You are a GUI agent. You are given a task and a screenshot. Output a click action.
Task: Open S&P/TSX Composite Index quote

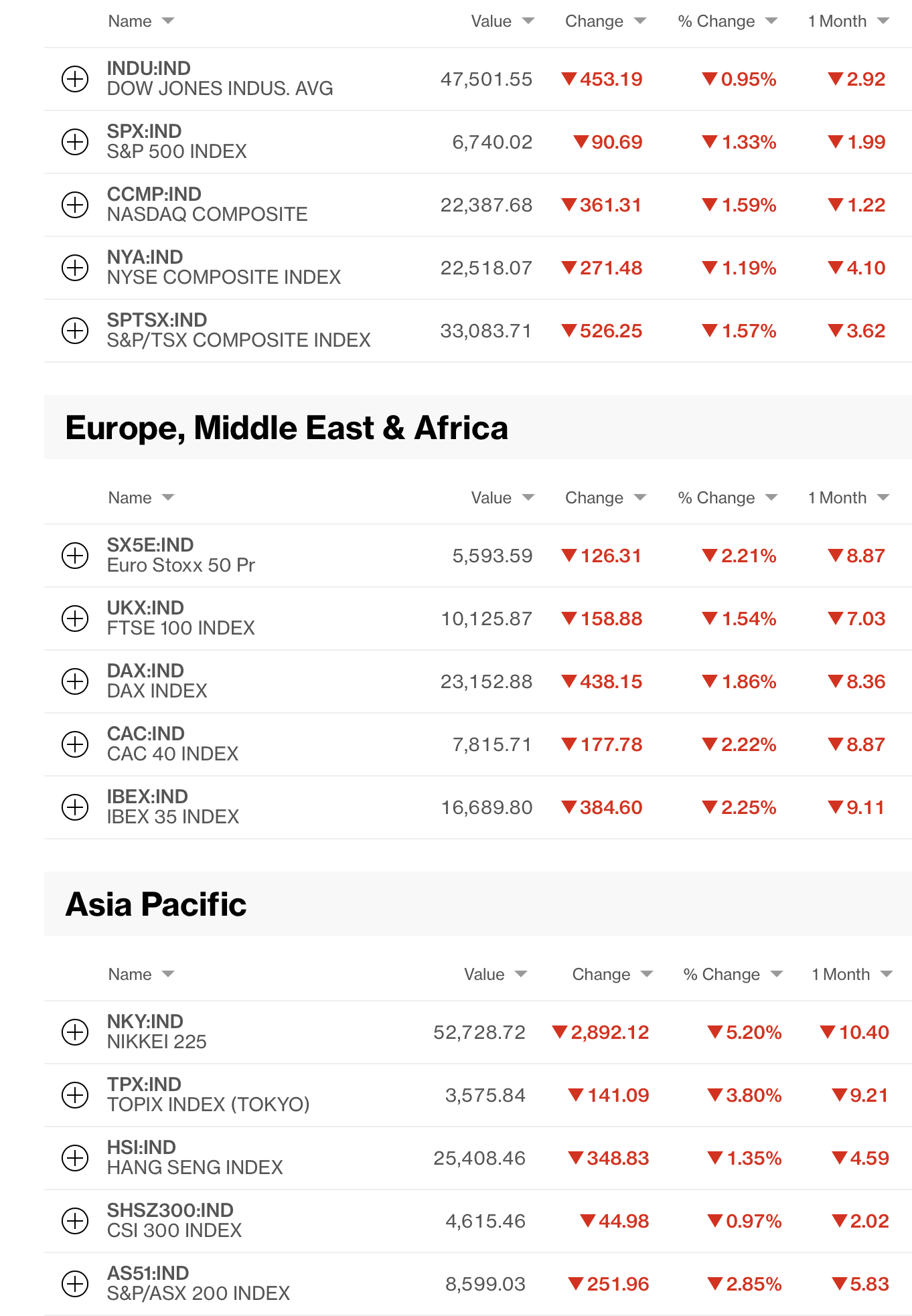(x=238, y=331)
